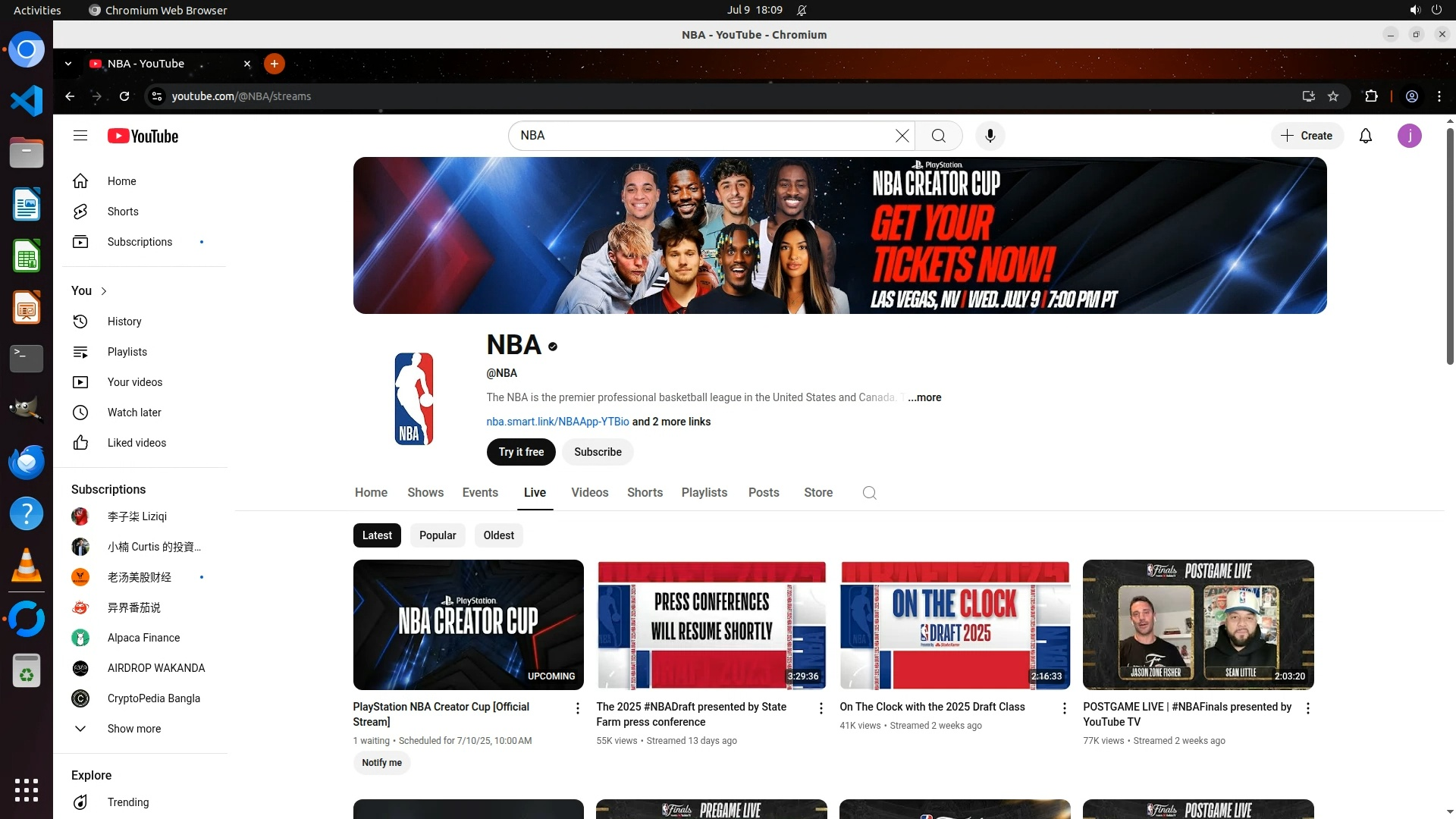Expand the You section chevron
The height and width of the screenshot is (819, 1456).
[x=104, y=291]
